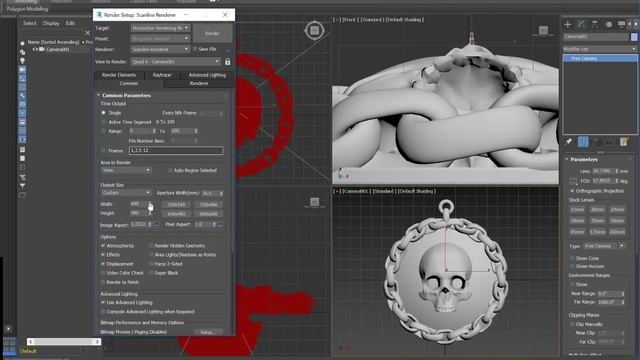This screenshot has width=640, height=360.
Task: Open the Hierarchy command panel tab
Action: point(595,24)
